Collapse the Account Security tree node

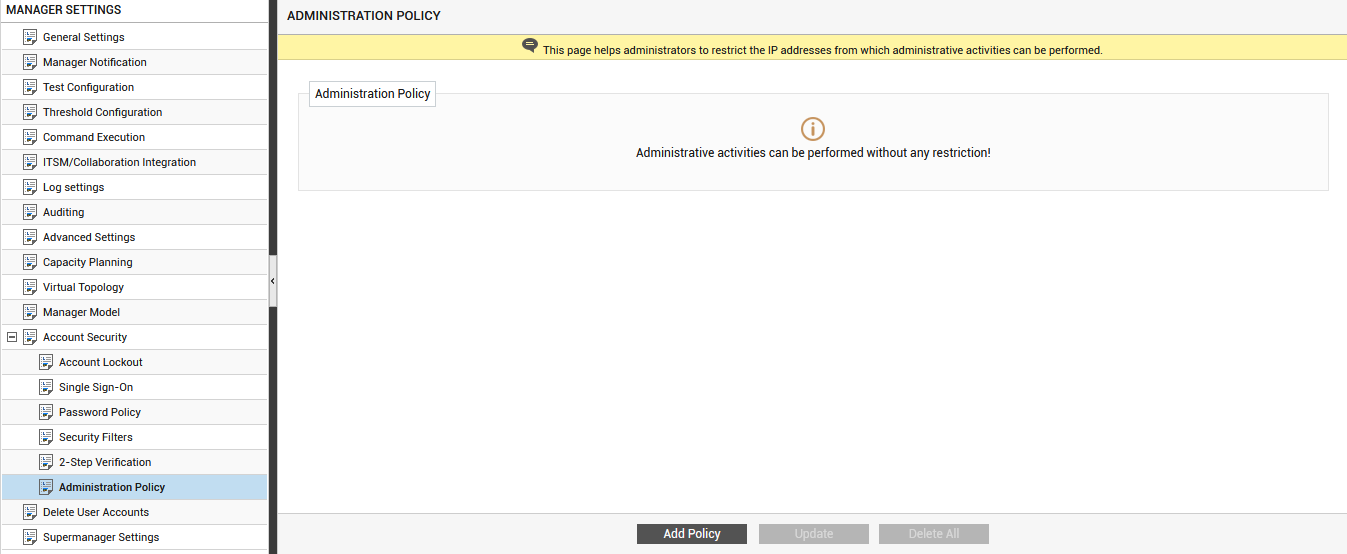click(12, 337)
